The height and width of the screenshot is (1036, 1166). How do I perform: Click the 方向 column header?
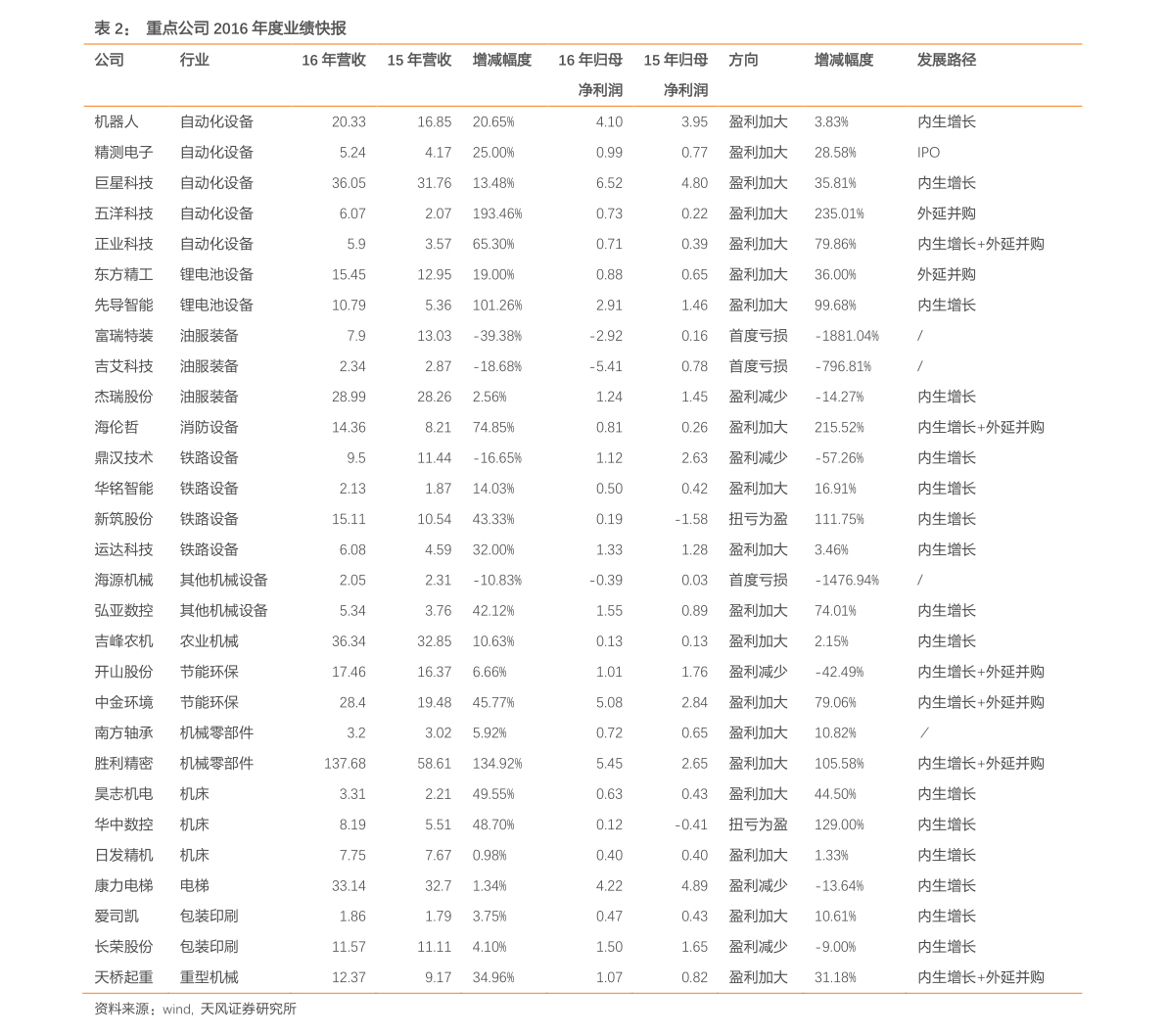tap(744, 61)
